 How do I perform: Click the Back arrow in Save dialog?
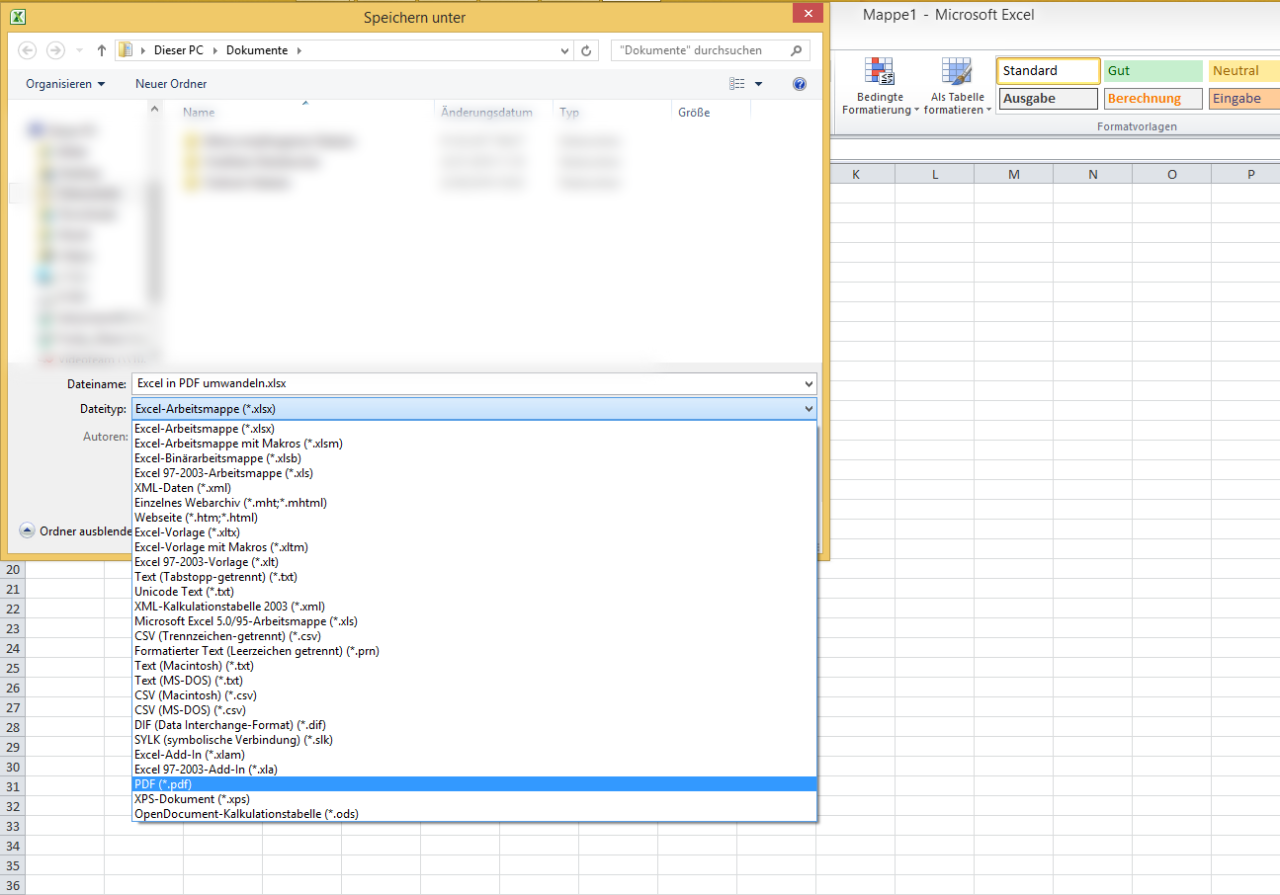pos(27,50)
